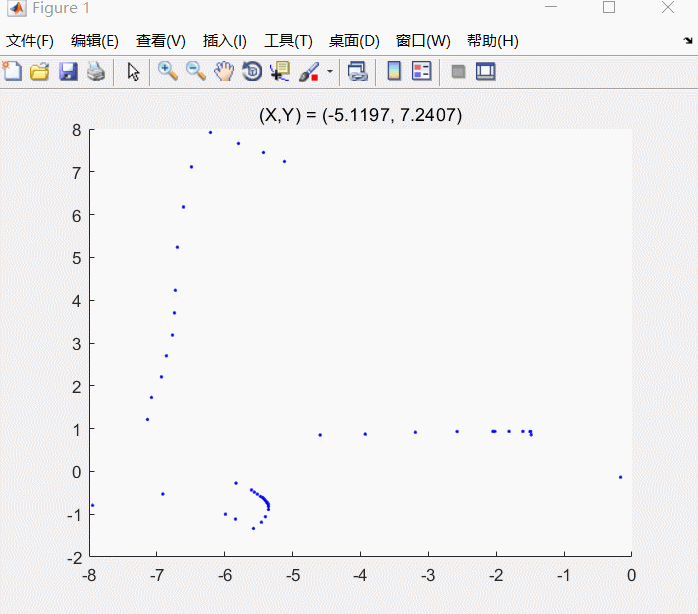698x614 pixels.
Task: Minimize the Figure 1 window
Action: point(551,7)
